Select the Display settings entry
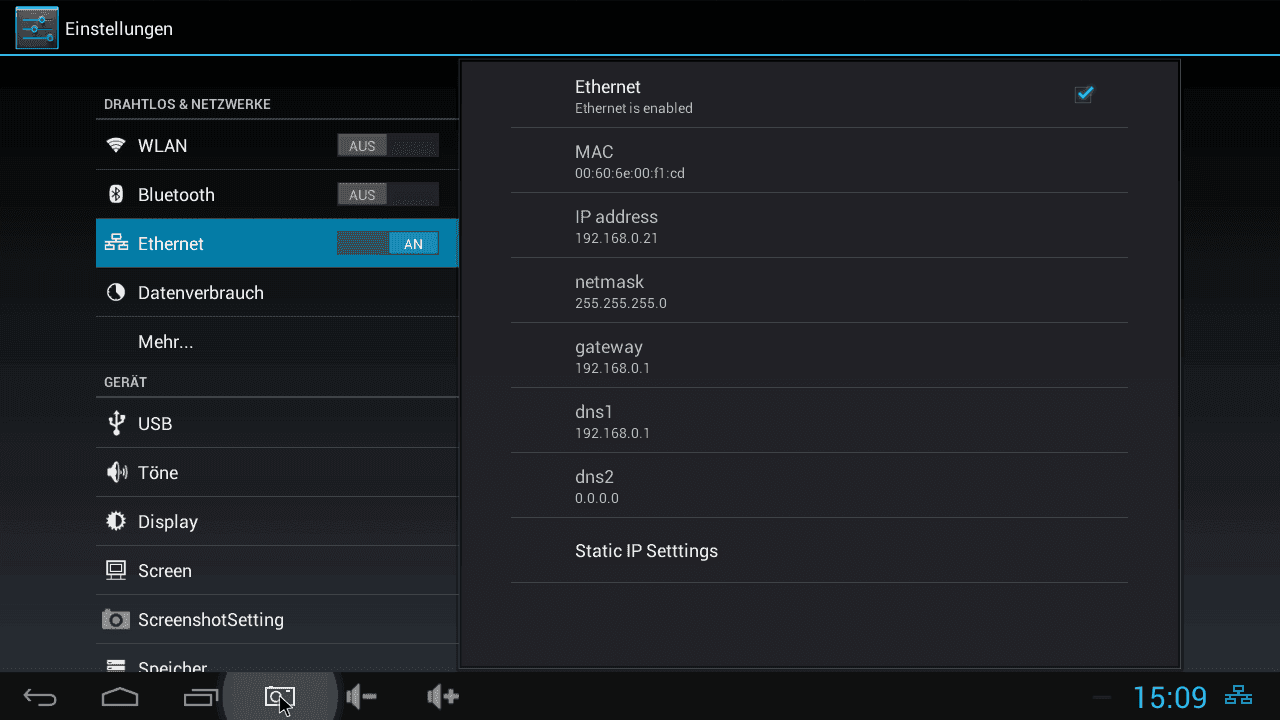This screenshot has height=720, width=1280. click(x=277, y=522)
